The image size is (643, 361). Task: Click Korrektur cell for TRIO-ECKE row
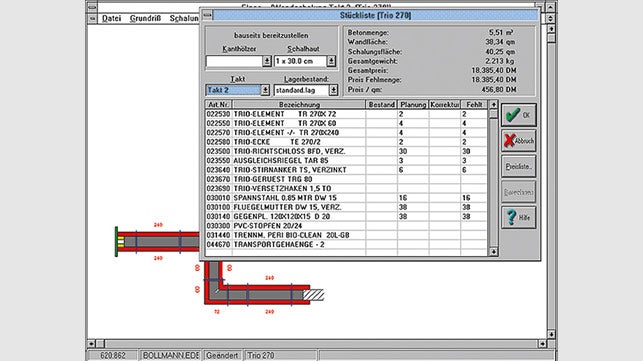445,142
